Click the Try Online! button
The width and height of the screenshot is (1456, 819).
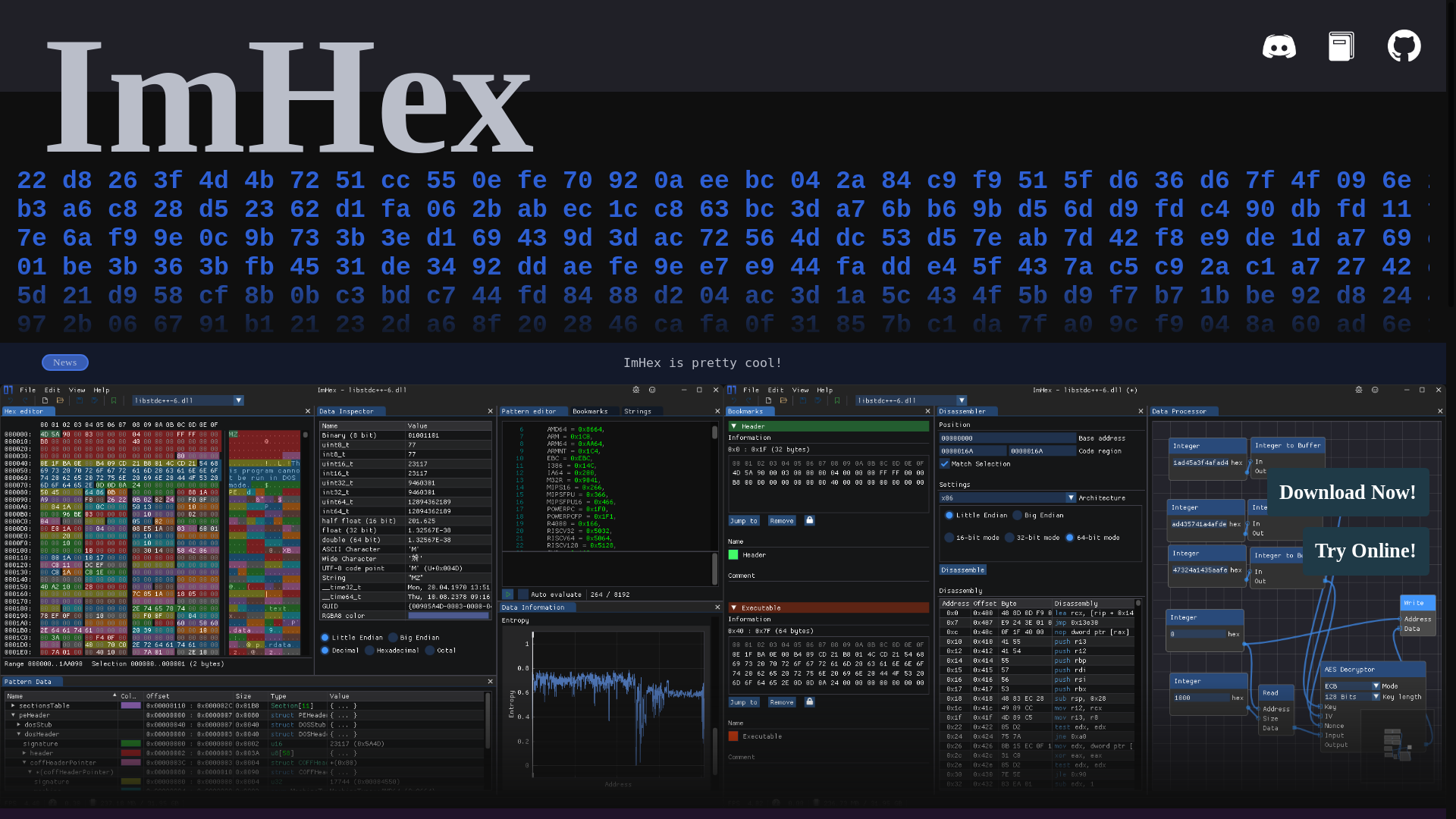click(x=1365, y=551)
